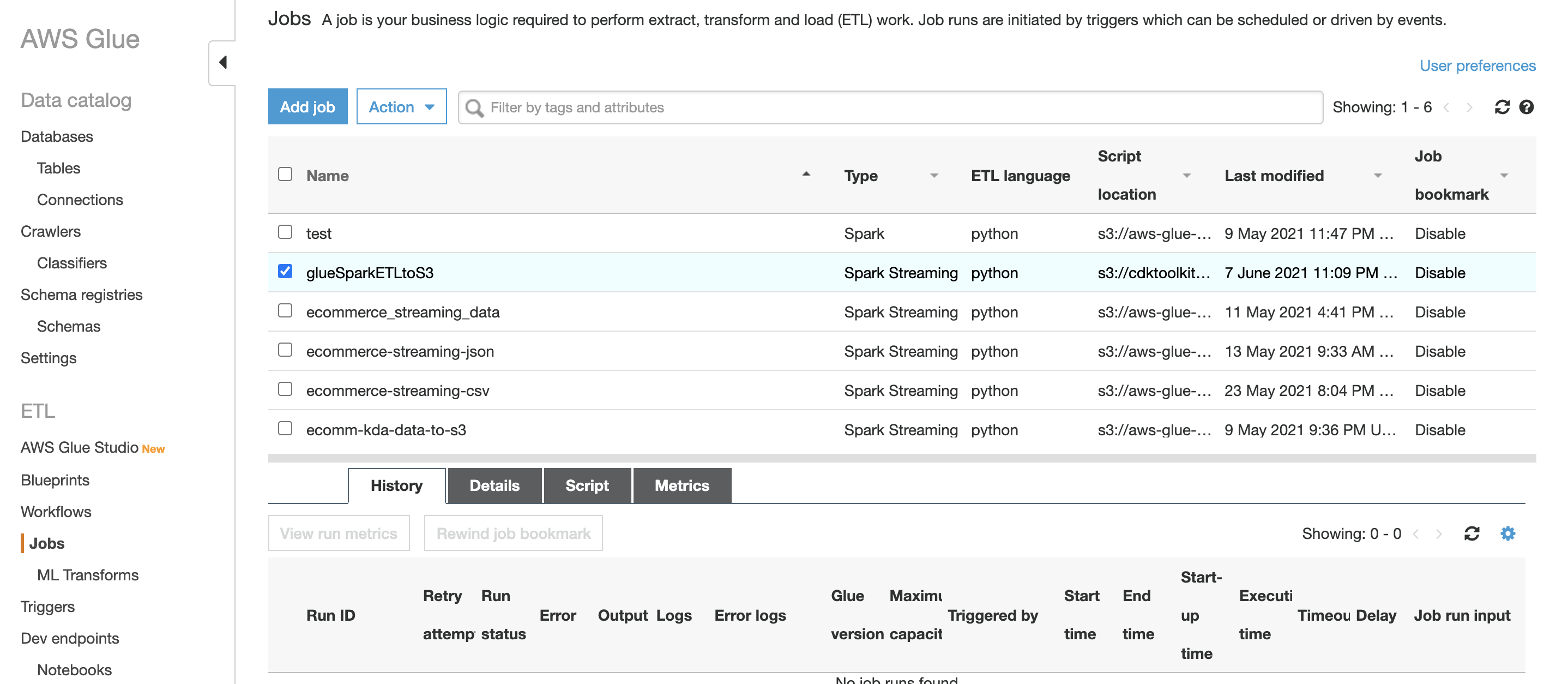Go to next page of run history
The width and height of the screenshot is (1568, 684).
point(1439,534)
